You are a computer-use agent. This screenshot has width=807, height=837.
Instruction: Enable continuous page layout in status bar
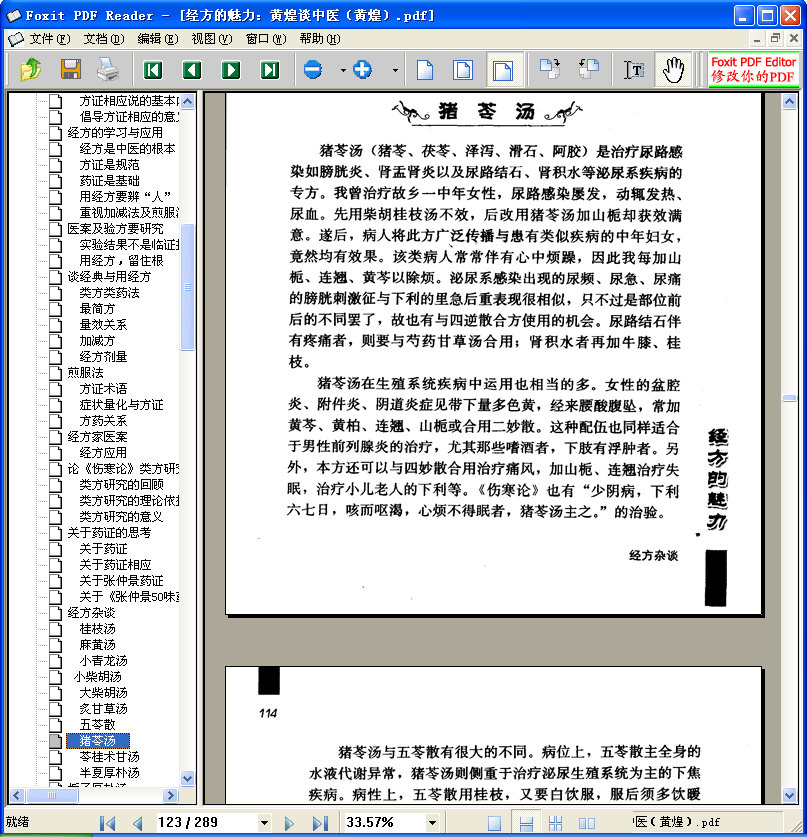pyautogui.click(x=525, y=823)
